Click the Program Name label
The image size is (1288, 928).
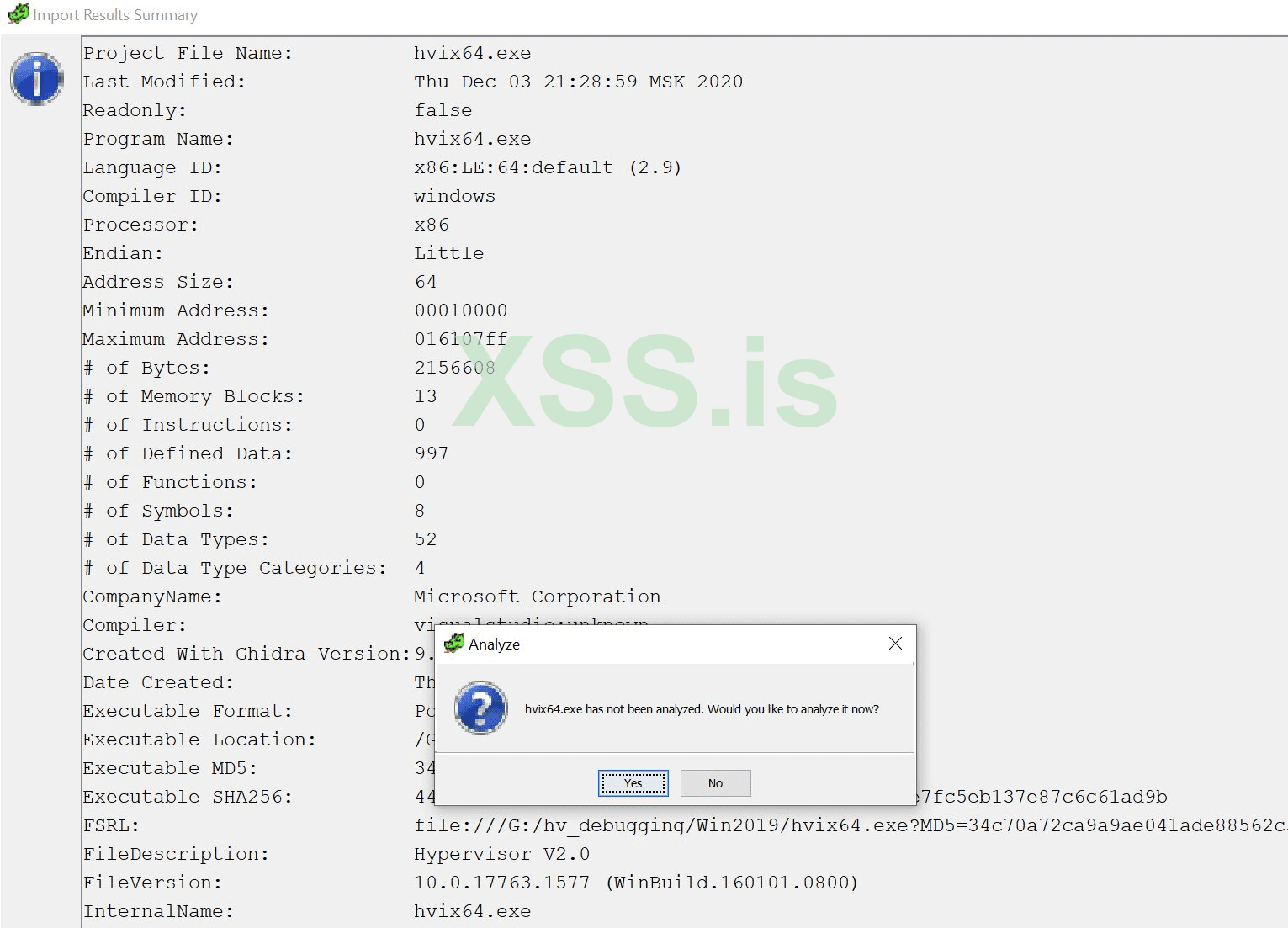158,139
